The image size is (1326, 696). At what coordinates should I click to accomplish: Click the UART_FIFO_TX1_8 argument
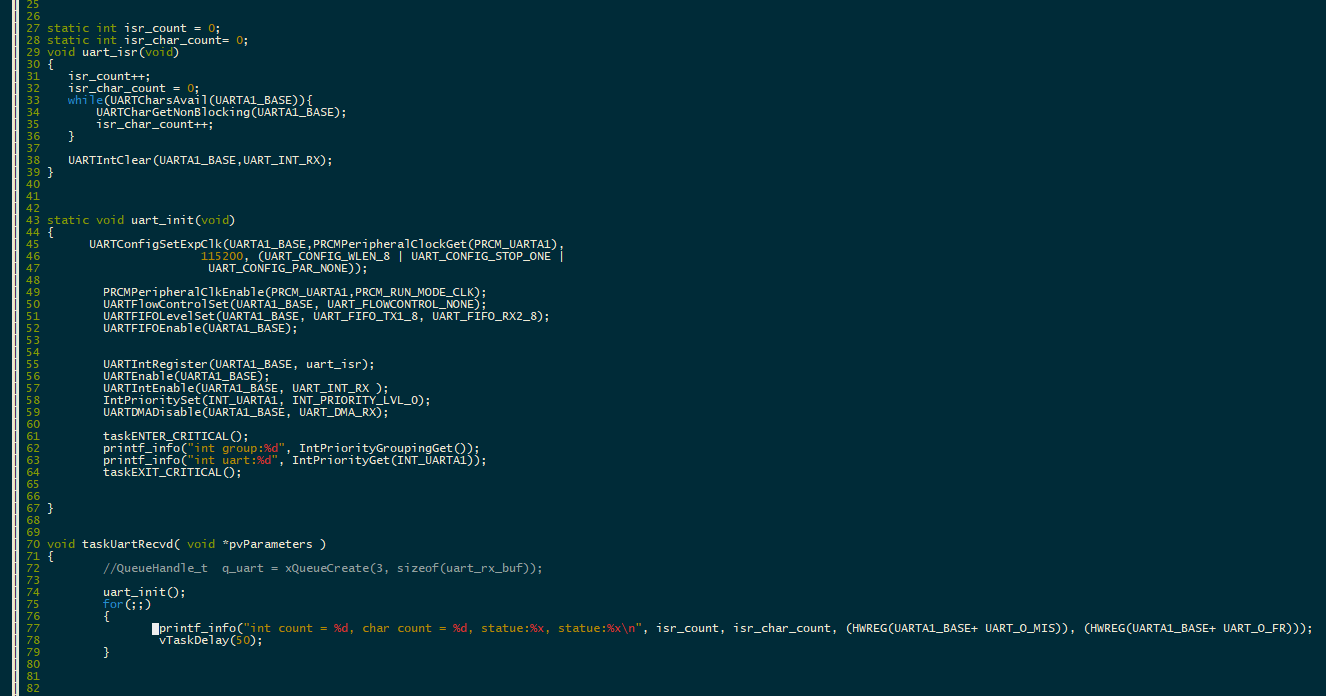(366, 316)
